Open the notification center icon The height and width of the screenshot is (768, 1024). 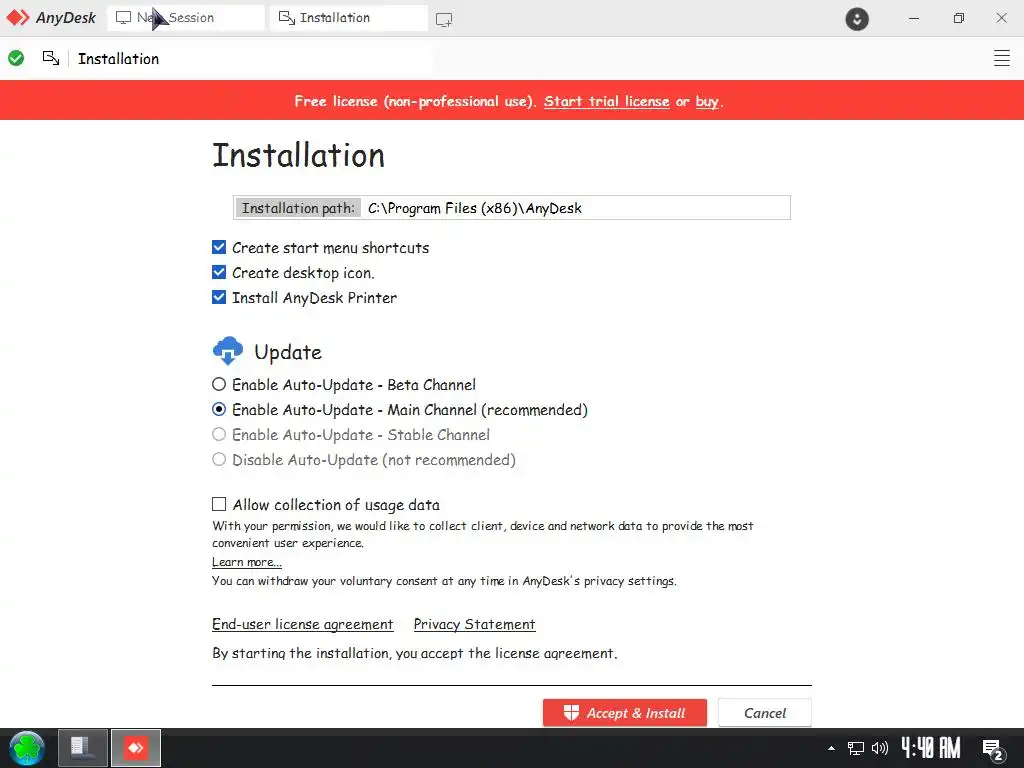pos(993,749)
